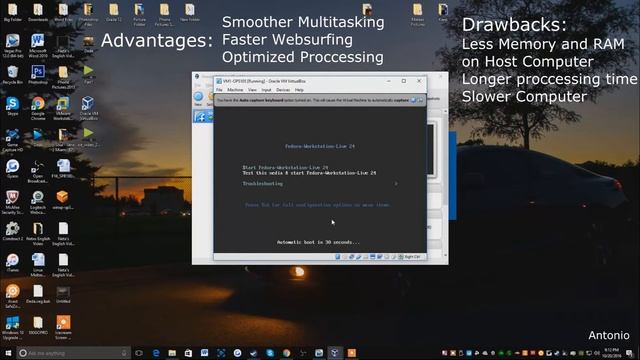Open the View menu in the VM window
Viewport: 640px width, 360px height.
pos(252,90)
